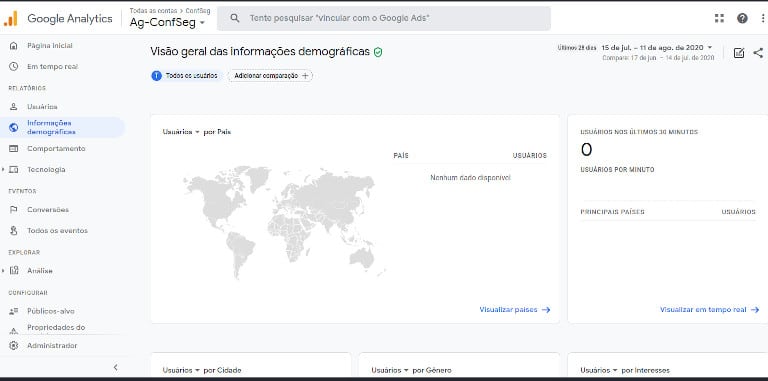
Task: Click the Tecnologia devices icon
Action: tap(14, 169)
